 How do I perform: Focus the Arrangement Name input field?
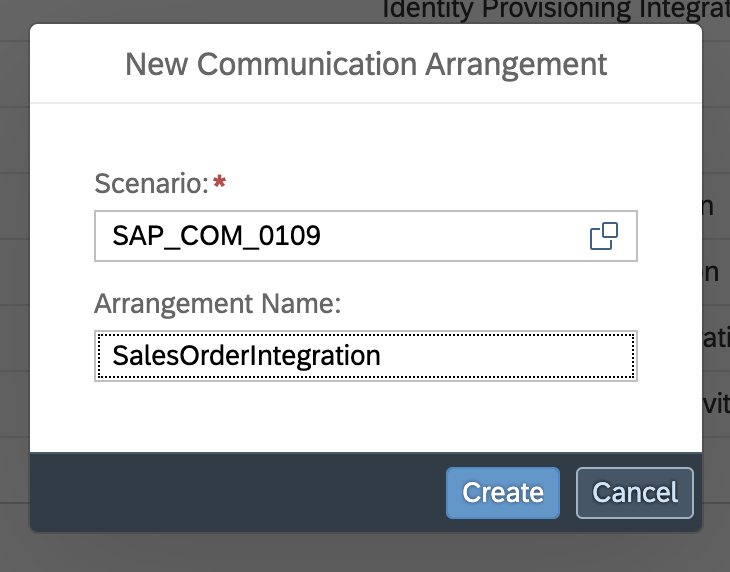366,356
